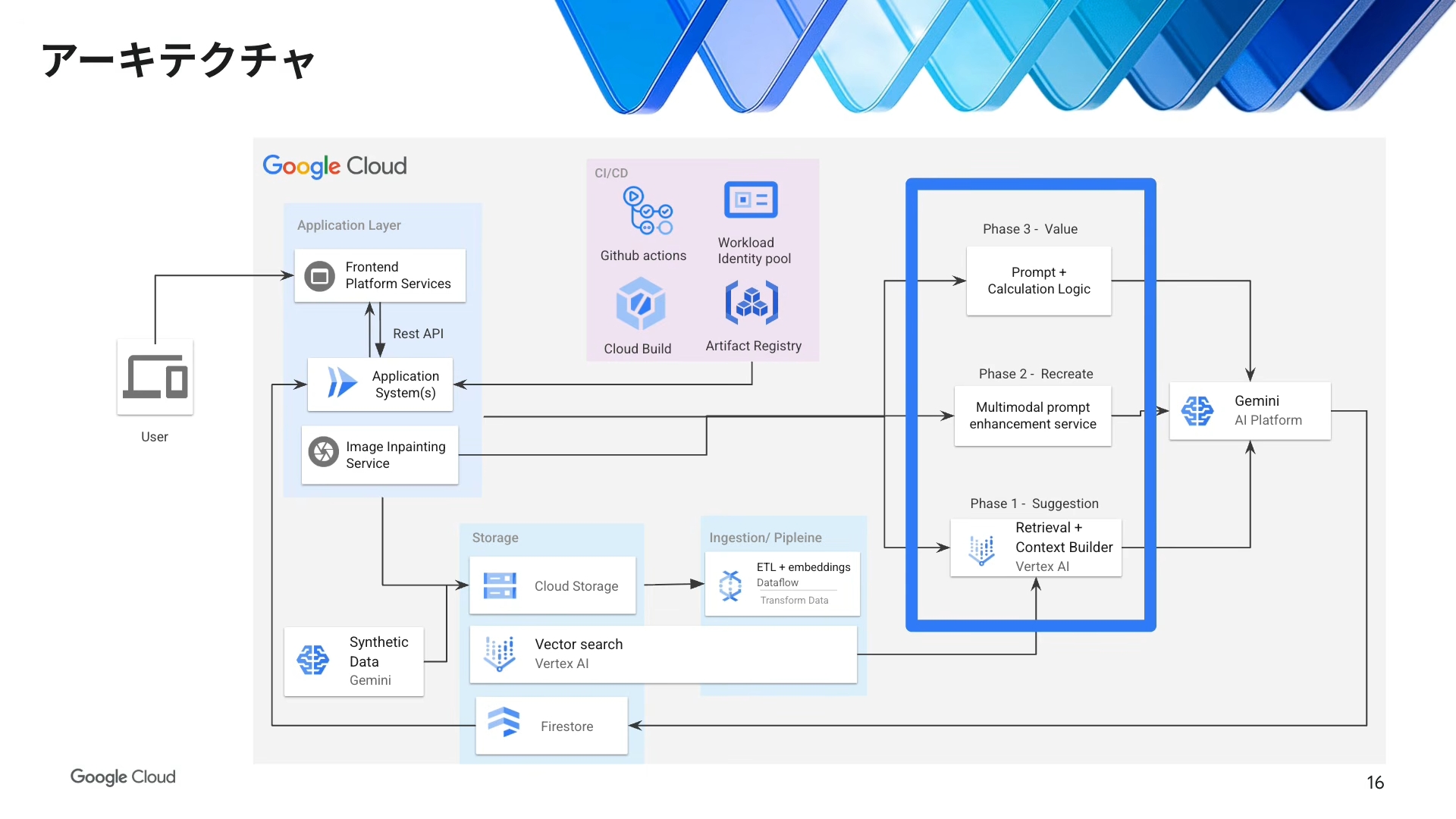This screenshot has height=819, width=1456.
Task: Click the Dataflow ETL icon
Action: [730, 585]
